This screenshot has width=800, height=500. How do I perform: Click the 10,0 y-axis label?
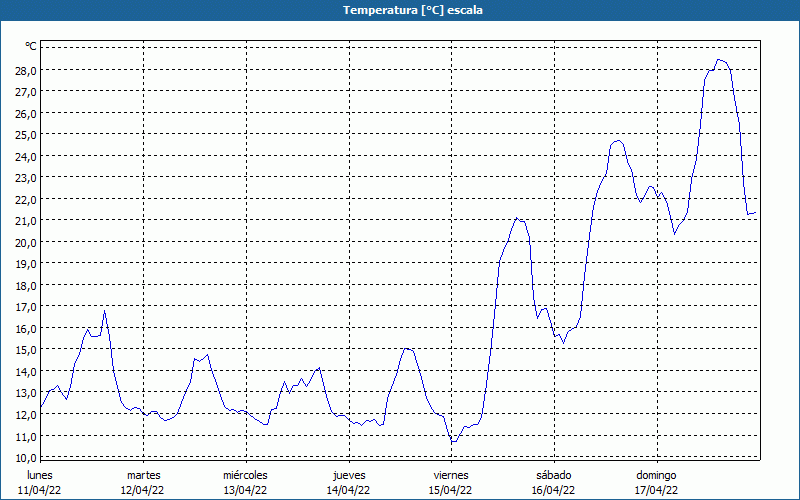coord(27,457)
